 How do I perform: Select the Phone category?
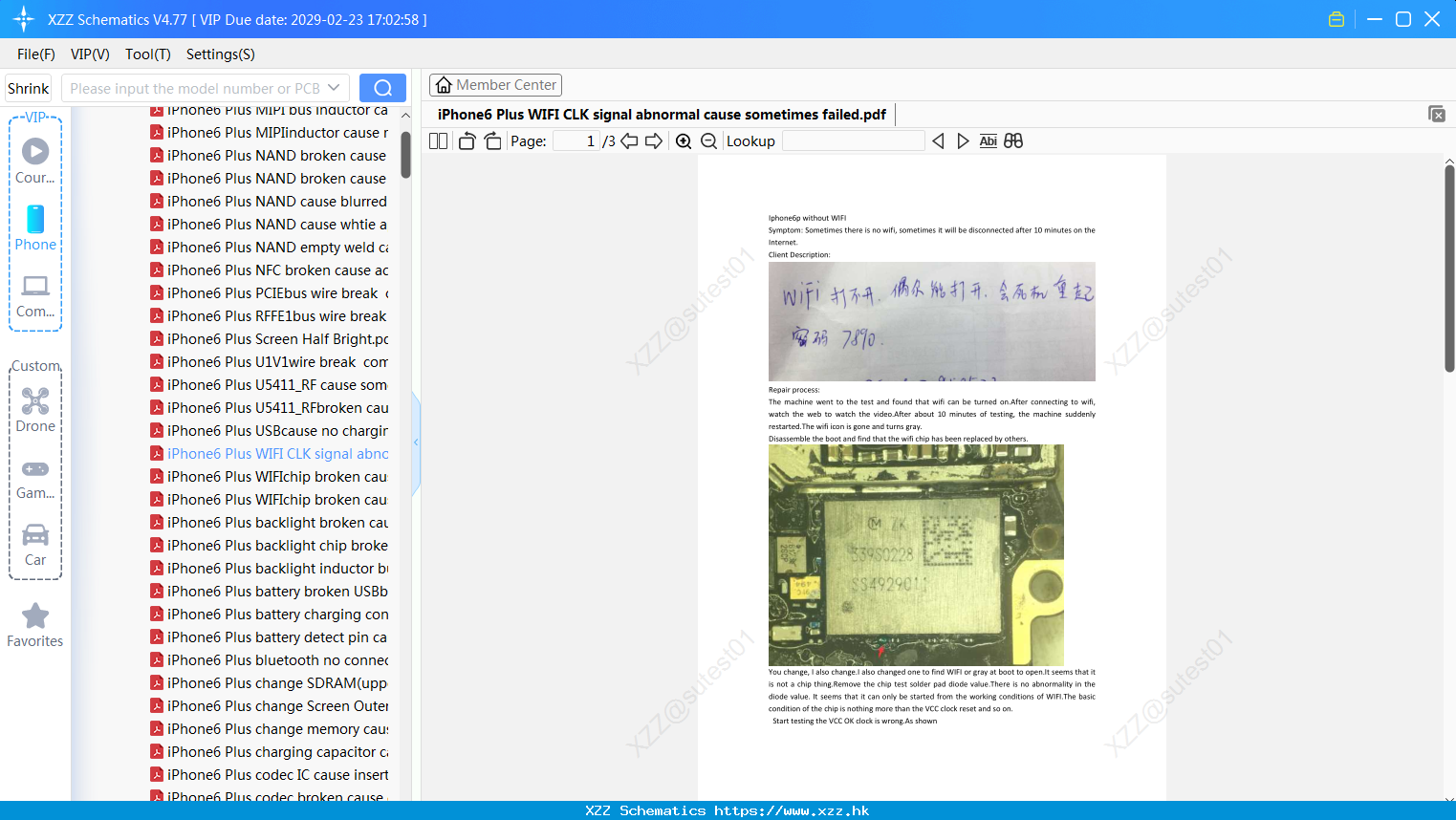pos(35,227)
